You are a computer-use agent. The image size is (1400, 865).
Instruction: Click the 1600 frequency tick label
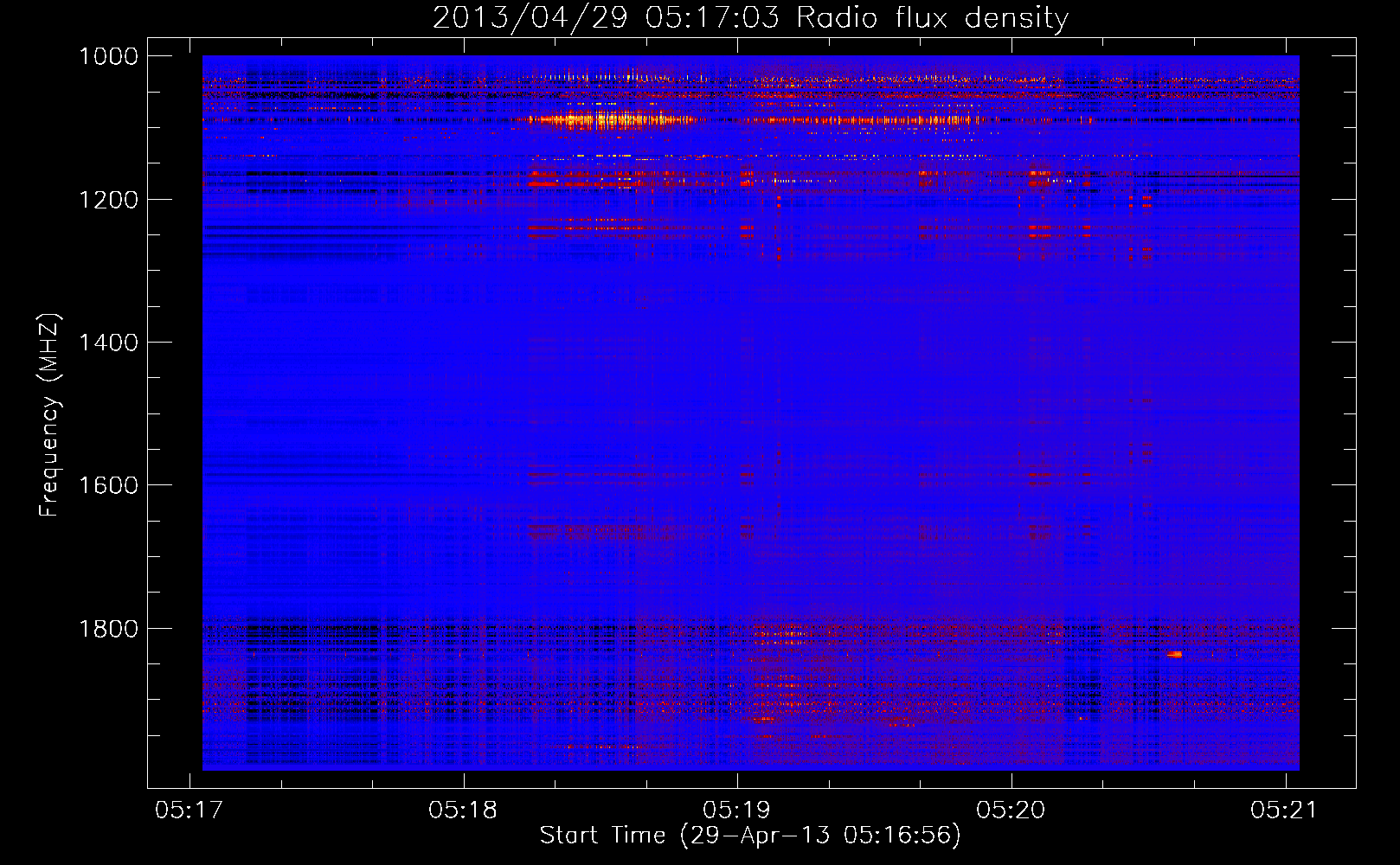[108, 485]
